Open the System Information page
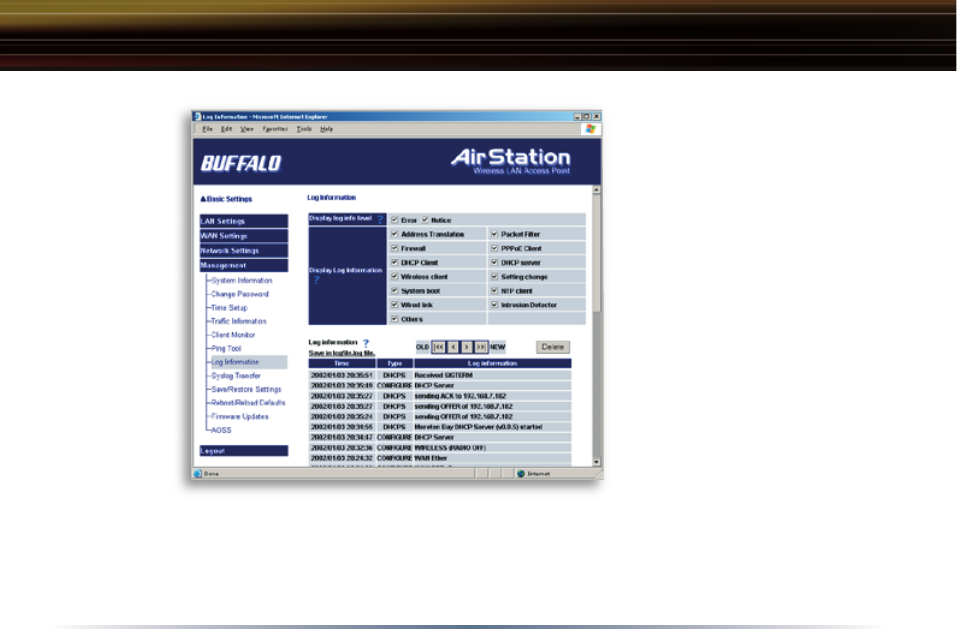Screen dimensions: 957x629 click(242, 281)
